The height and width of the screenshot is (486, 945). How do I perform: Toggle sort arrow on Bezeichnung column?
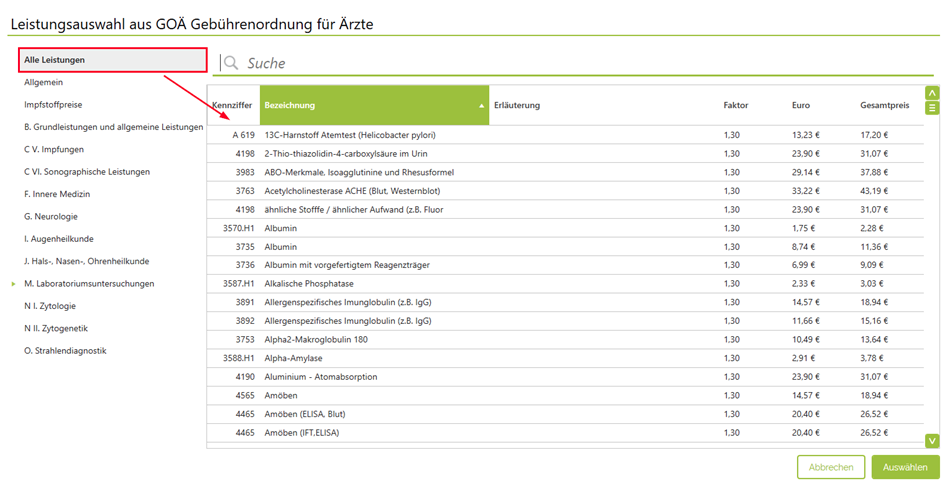[482, 106]
